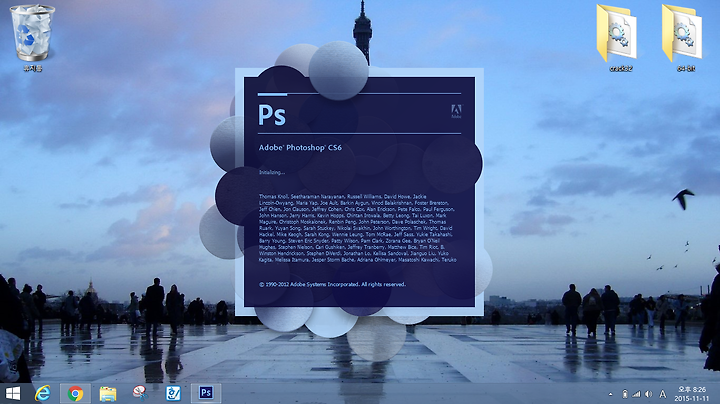Click the 'Adobe Photoshop CS6' title text

(300, 147)
